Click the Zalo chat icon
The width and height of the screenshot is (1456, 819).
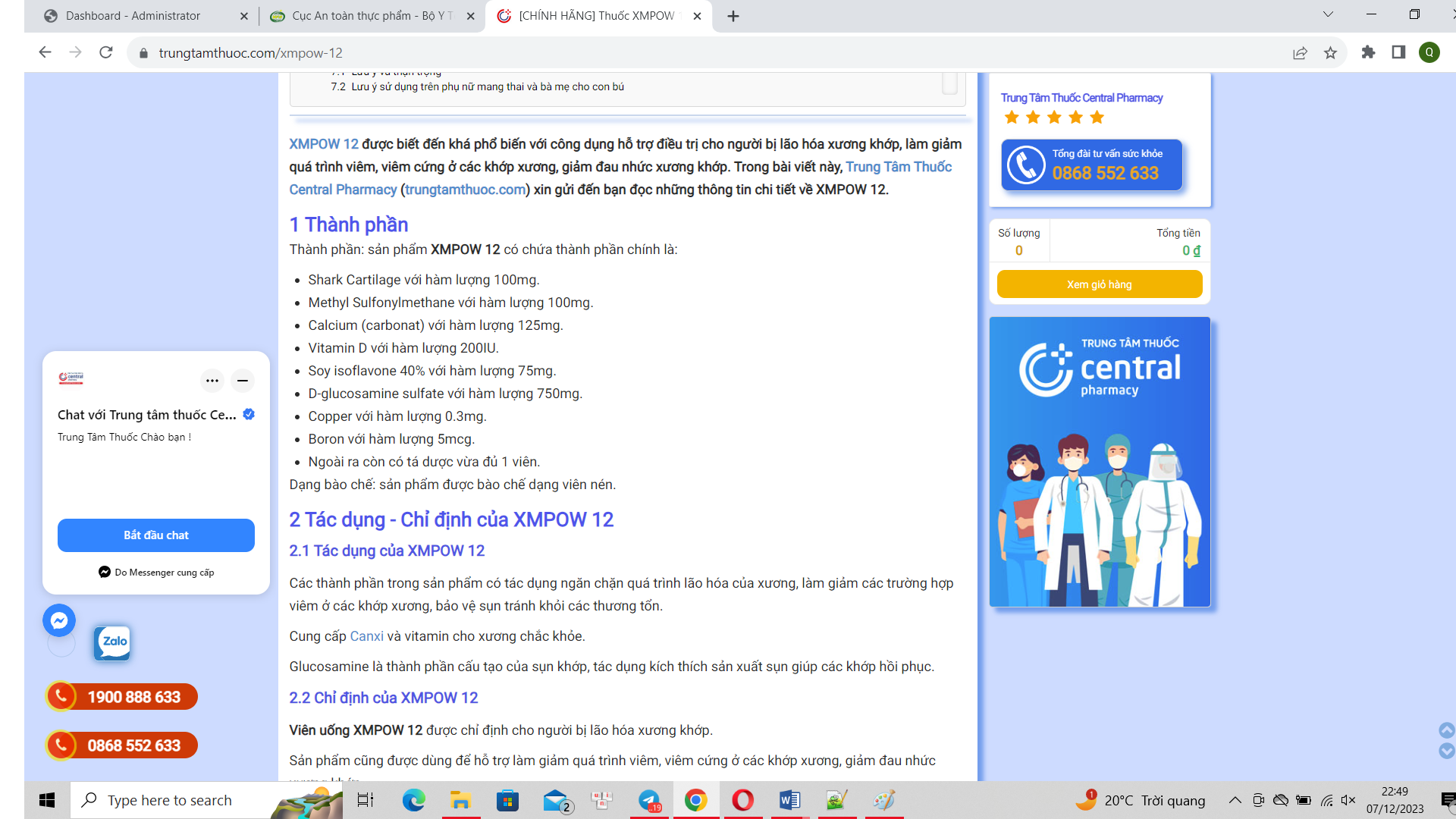[x=112, y=642]
